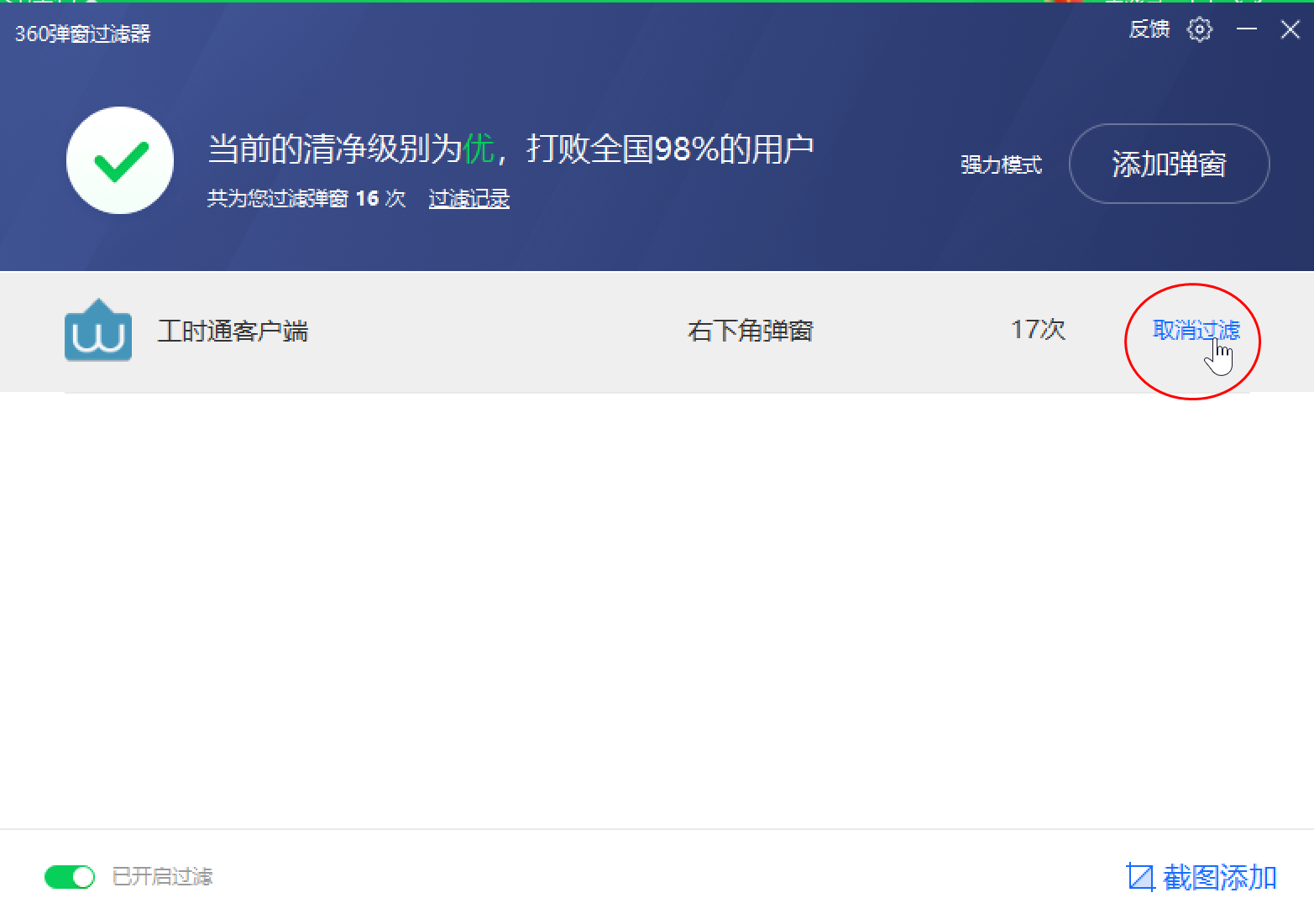This screenshot has width=1314, height=924.
Task: Click the 截图添加 text link
Action: pos(1220,877)
